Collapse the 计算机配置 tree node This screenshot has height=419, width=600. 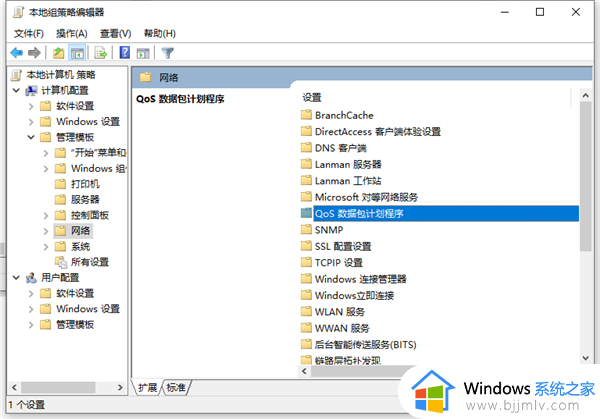[16, 91]
